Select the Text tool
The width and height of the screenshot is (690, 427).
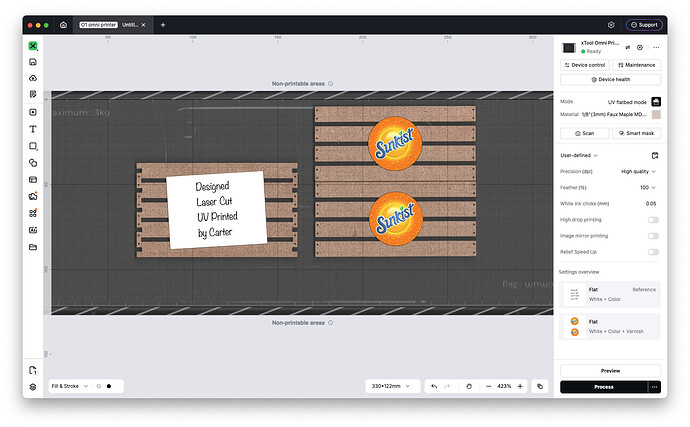coord(33,129)
